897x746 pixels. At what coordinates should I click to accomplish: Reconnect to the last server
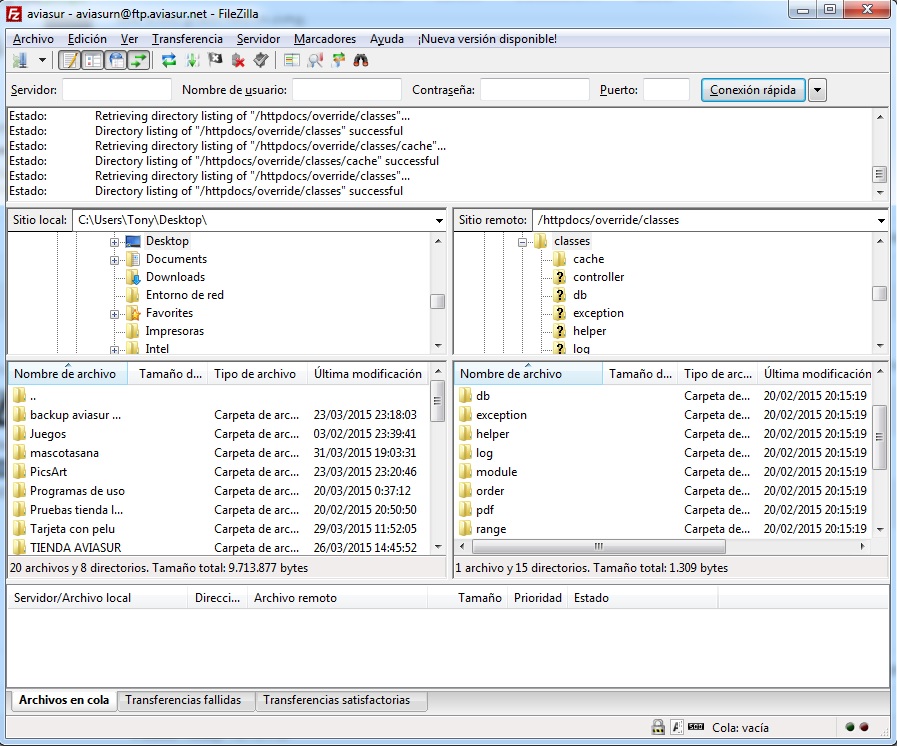pos(261,60)
